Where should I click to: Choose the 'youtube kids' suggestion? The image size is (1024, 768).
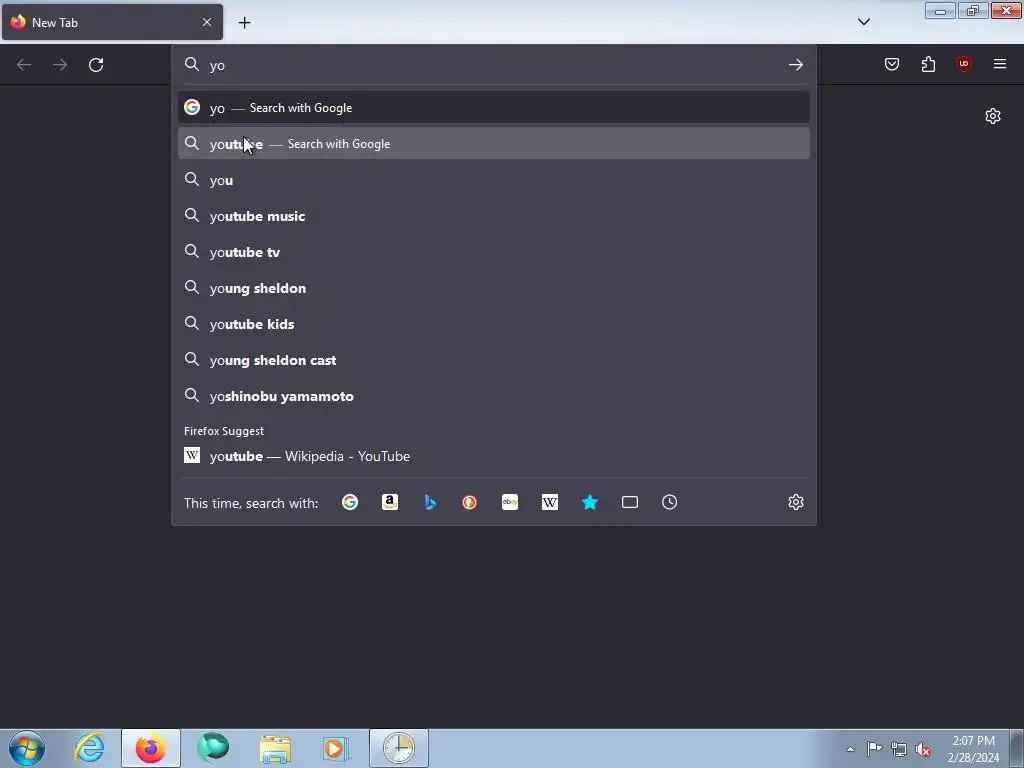[x=494, y=324]
